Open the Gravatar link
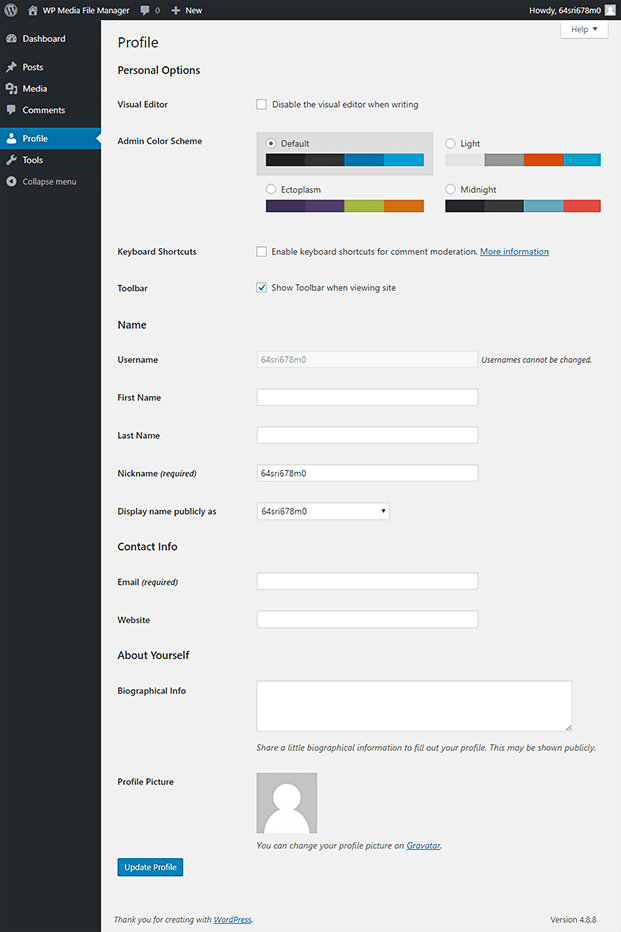This screenshot has height=932, width=621. [423, 845]
